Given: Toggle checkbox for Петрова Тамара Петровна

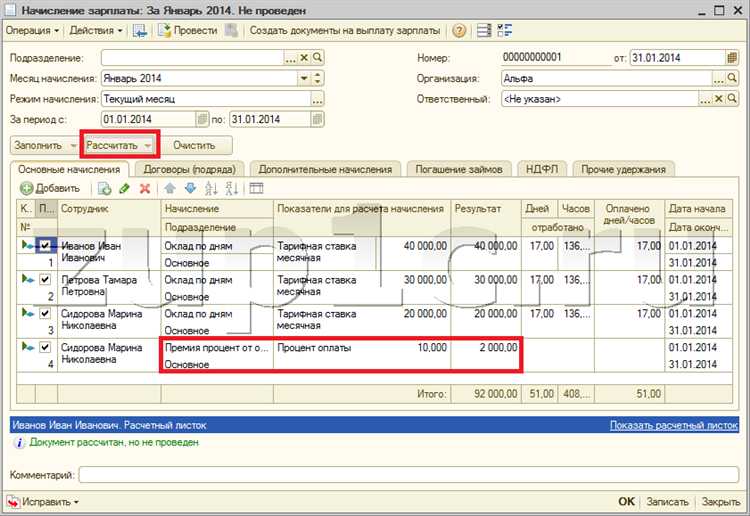Looking at the screenshot, I should [x=44, y=280].
